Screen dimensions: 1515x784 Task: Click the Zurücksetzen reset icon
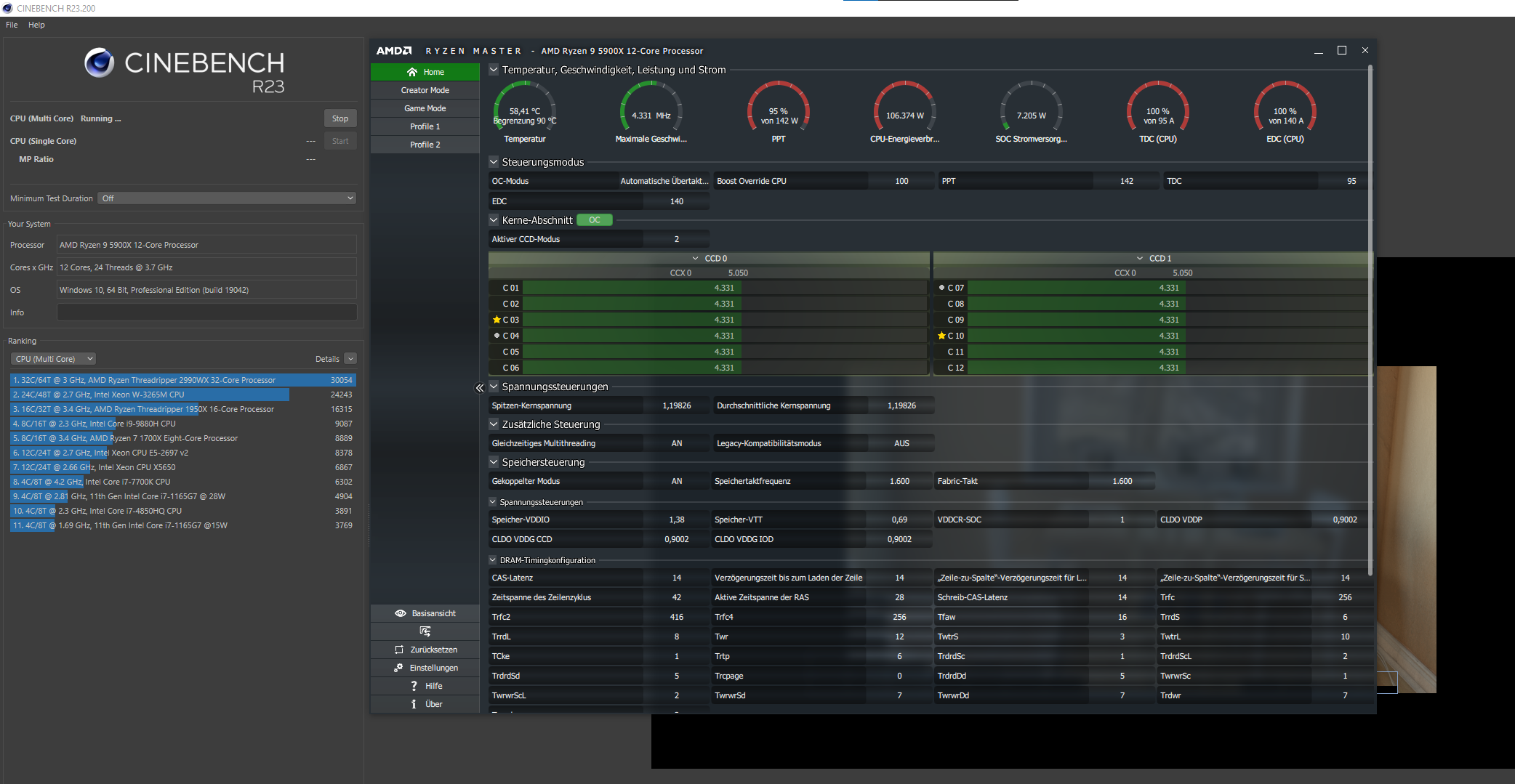(398, 650)
